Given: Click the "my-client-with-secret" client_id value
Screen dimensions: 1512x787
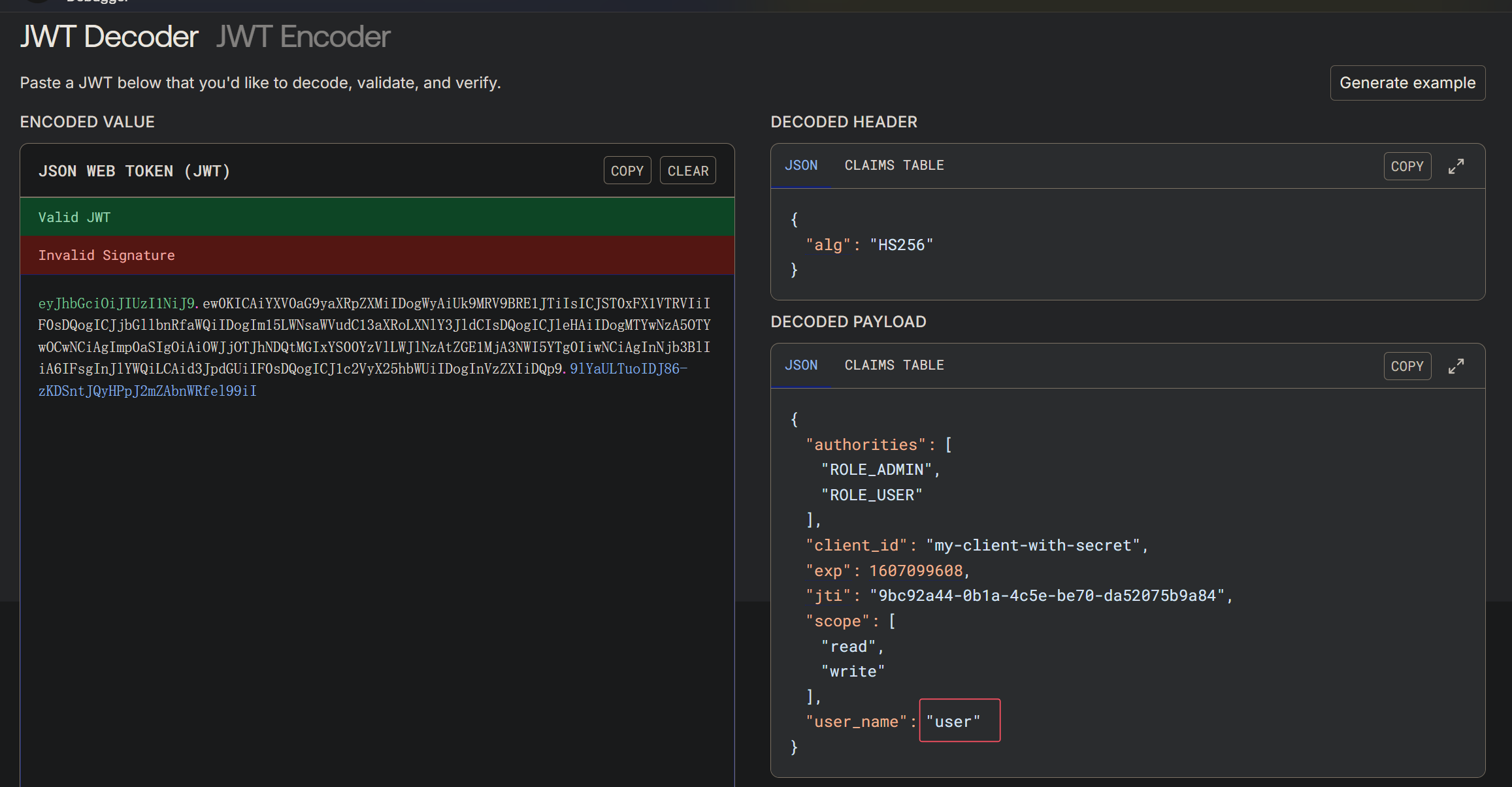Looking at the screenshot, I should (1033, 545).
